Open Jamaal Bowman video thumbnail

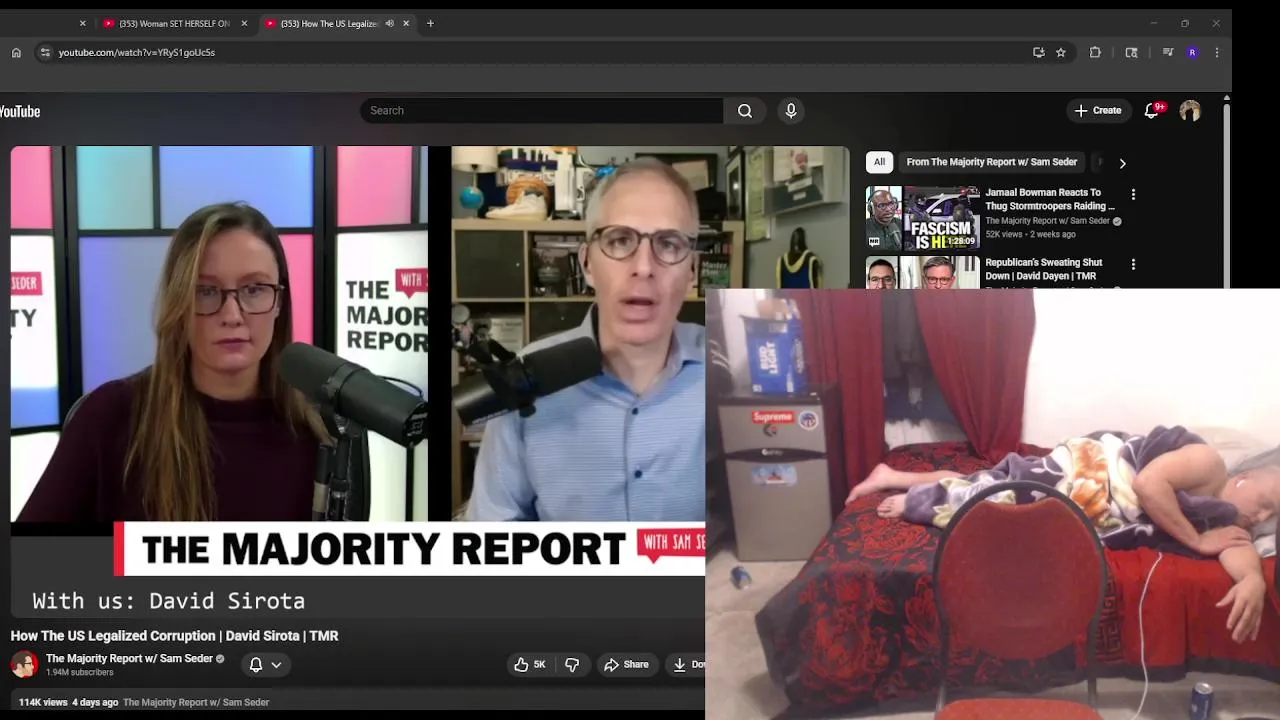[x=923, y=218]
